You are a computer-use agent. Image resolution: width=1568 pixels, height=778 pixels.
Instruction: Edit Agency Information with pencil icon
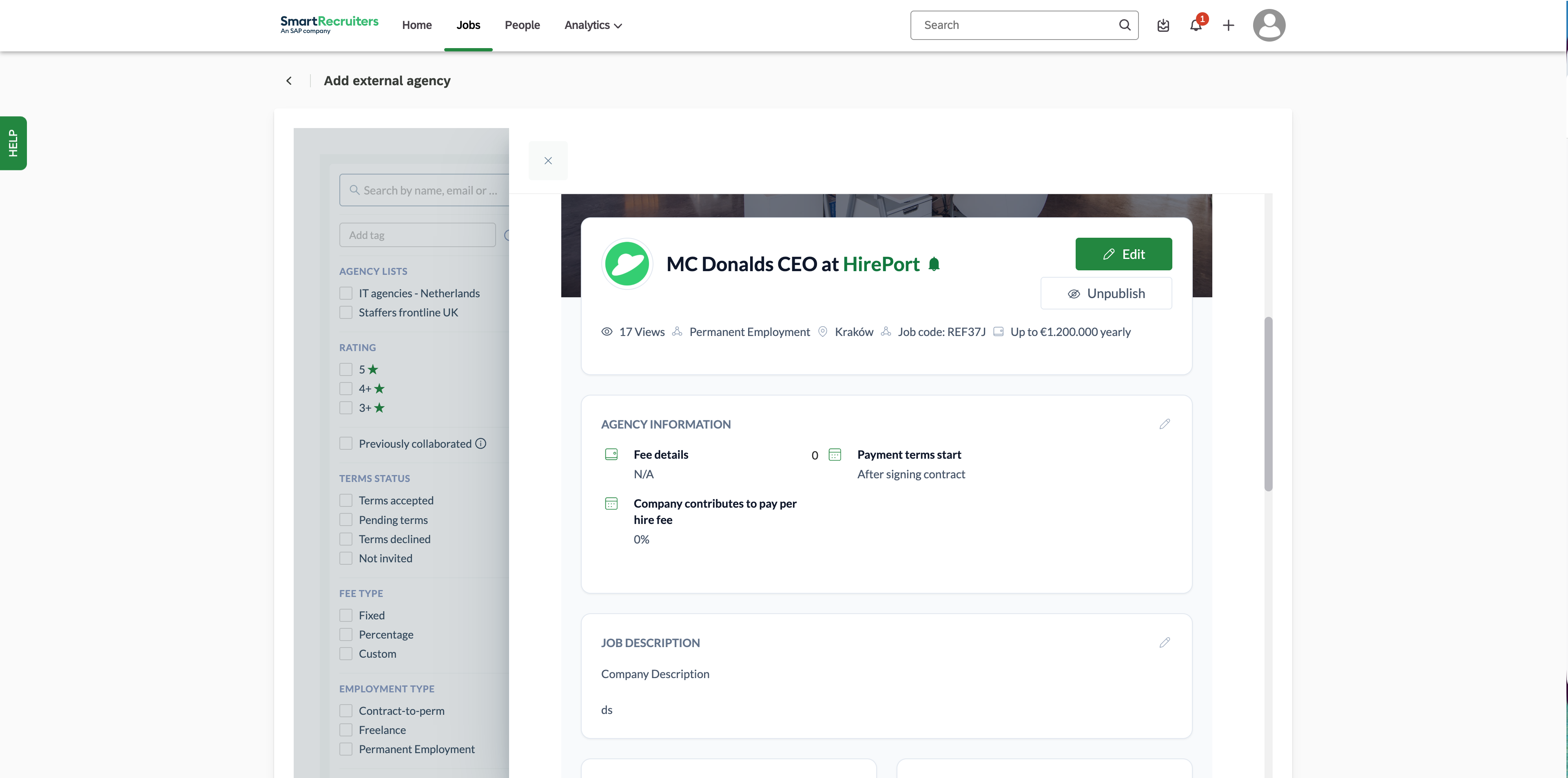[1165, 424]
